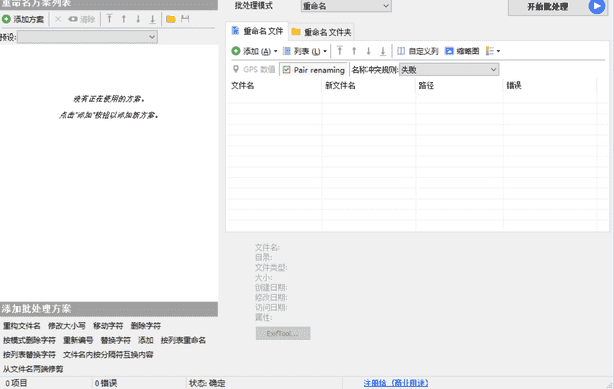Add the 按列表重命名 method
The height and width of the screenshot is (389, 614).
183,340
